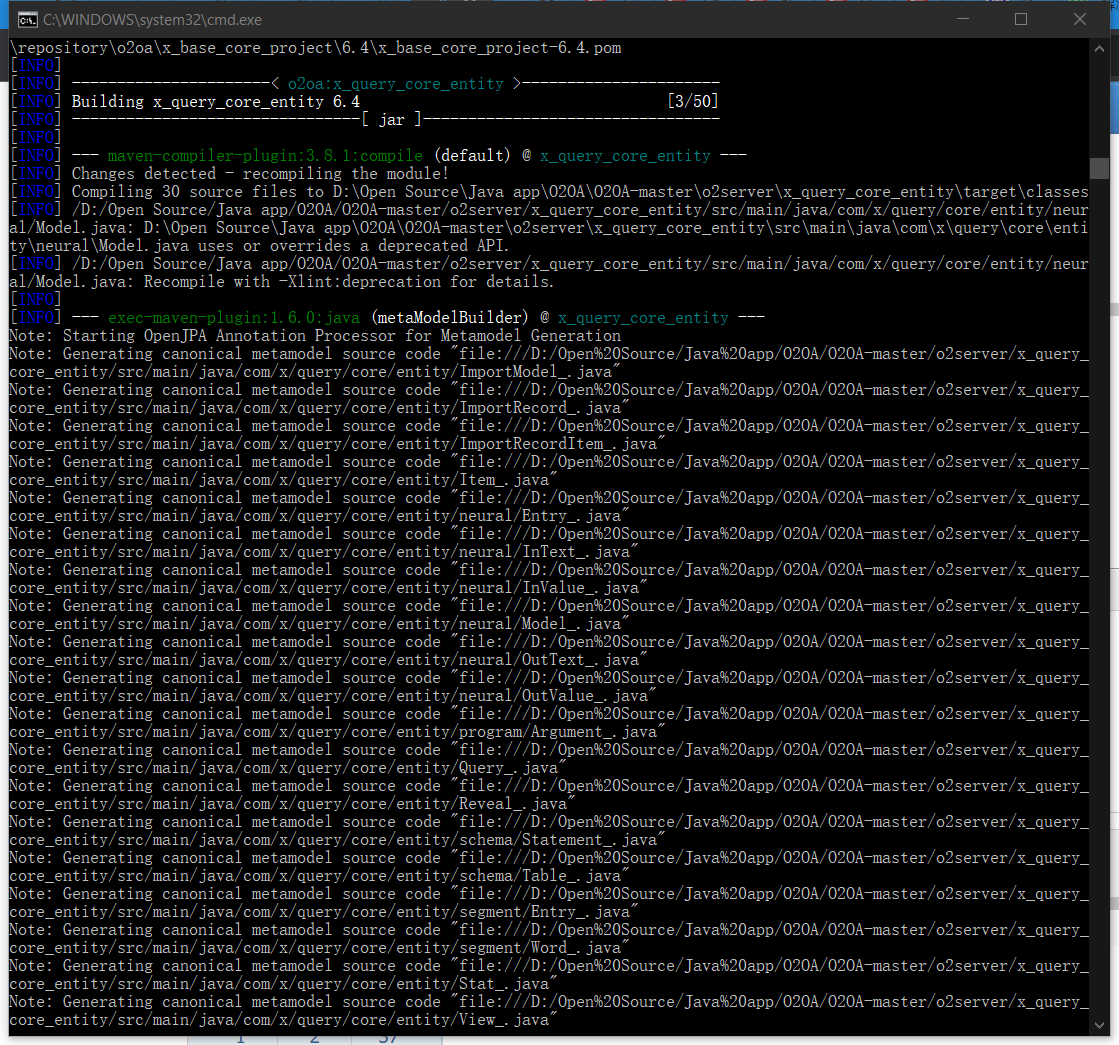Screen dimensions: 1119x1045
Task: Minimize the cmd.exe window
Action: pyautogui.click(x=963, y=19)
